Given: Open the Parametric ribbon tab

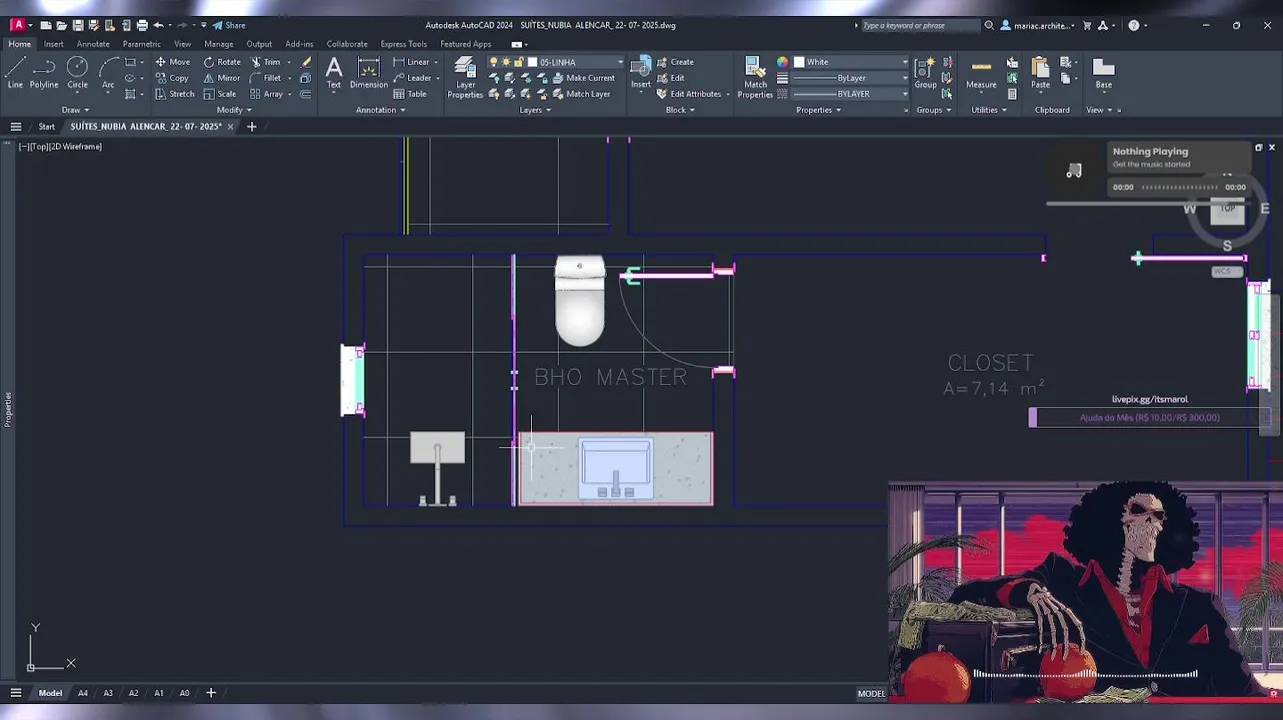Looking at the screenshot, I should (141, 44).
